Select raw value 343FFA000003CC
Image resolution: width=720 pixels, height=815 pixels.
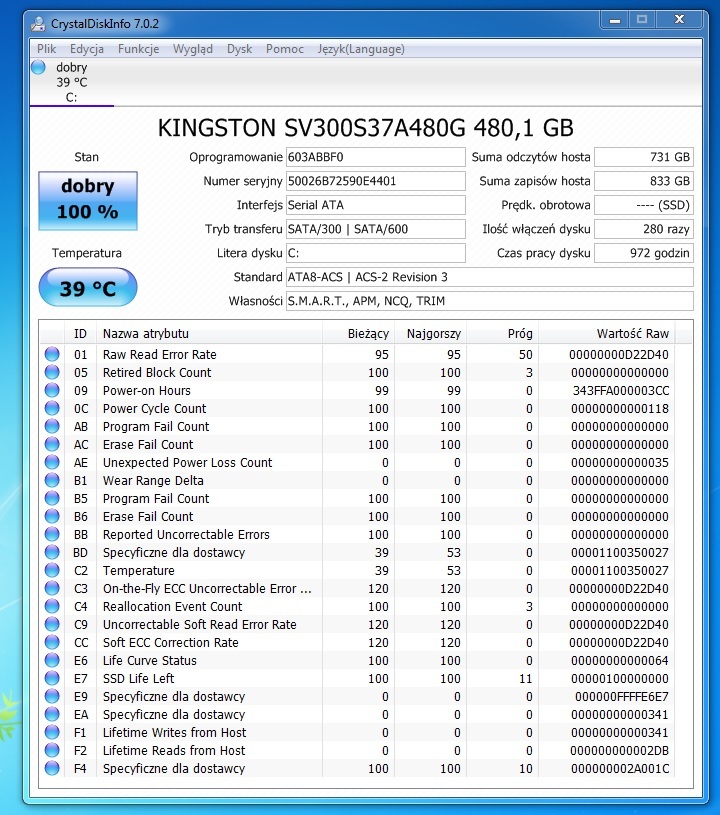[621, 390]
